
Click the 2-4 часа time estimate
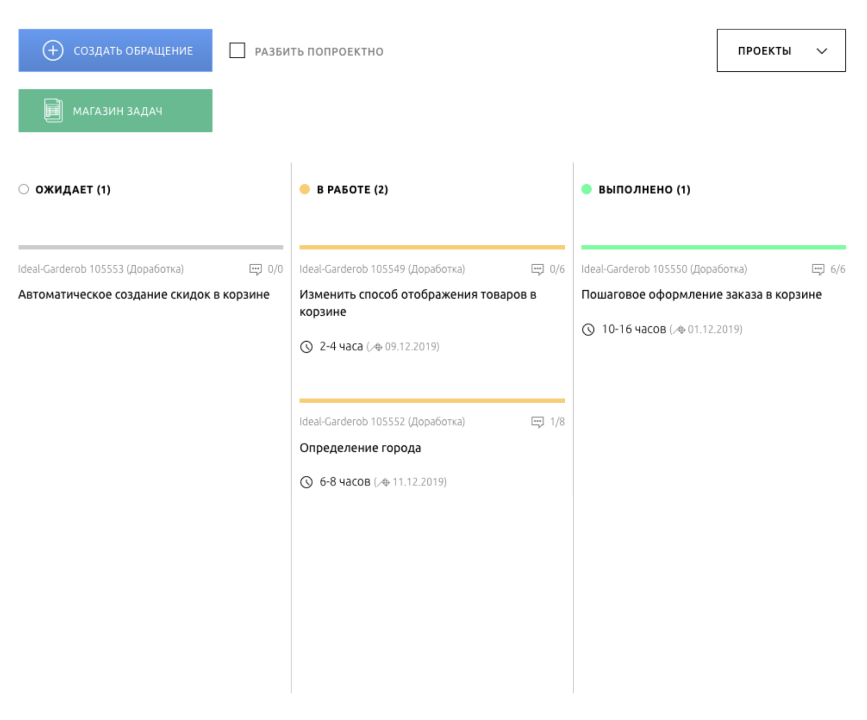pyautogui.click(x=341, y=346)
